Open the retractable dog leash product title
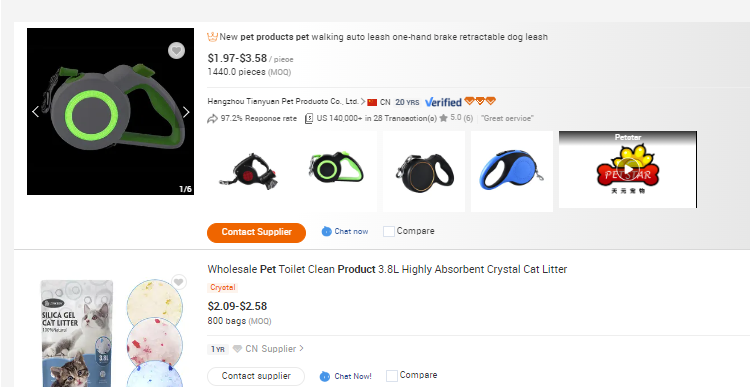The width and height of the screenshot is (750, 387). (x=384, y=37)
